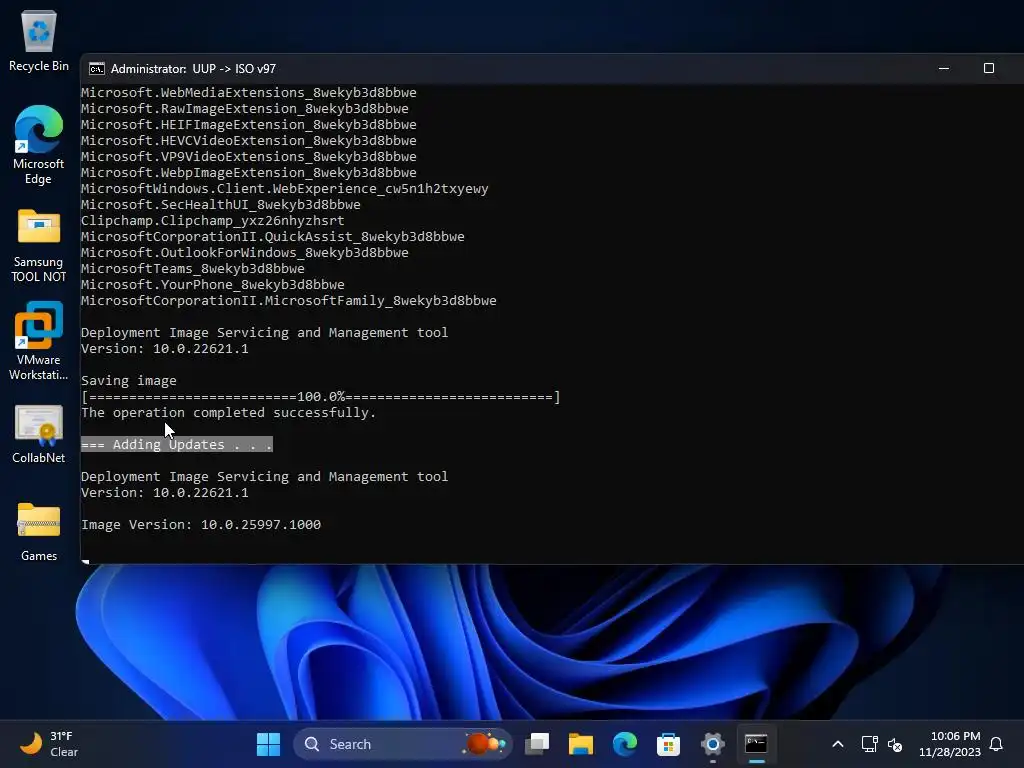Click 'MicrosoftCorporationII.QuickAssist' package line
The width and height of the screenshot is (1024, 768).
click(273, 236)
